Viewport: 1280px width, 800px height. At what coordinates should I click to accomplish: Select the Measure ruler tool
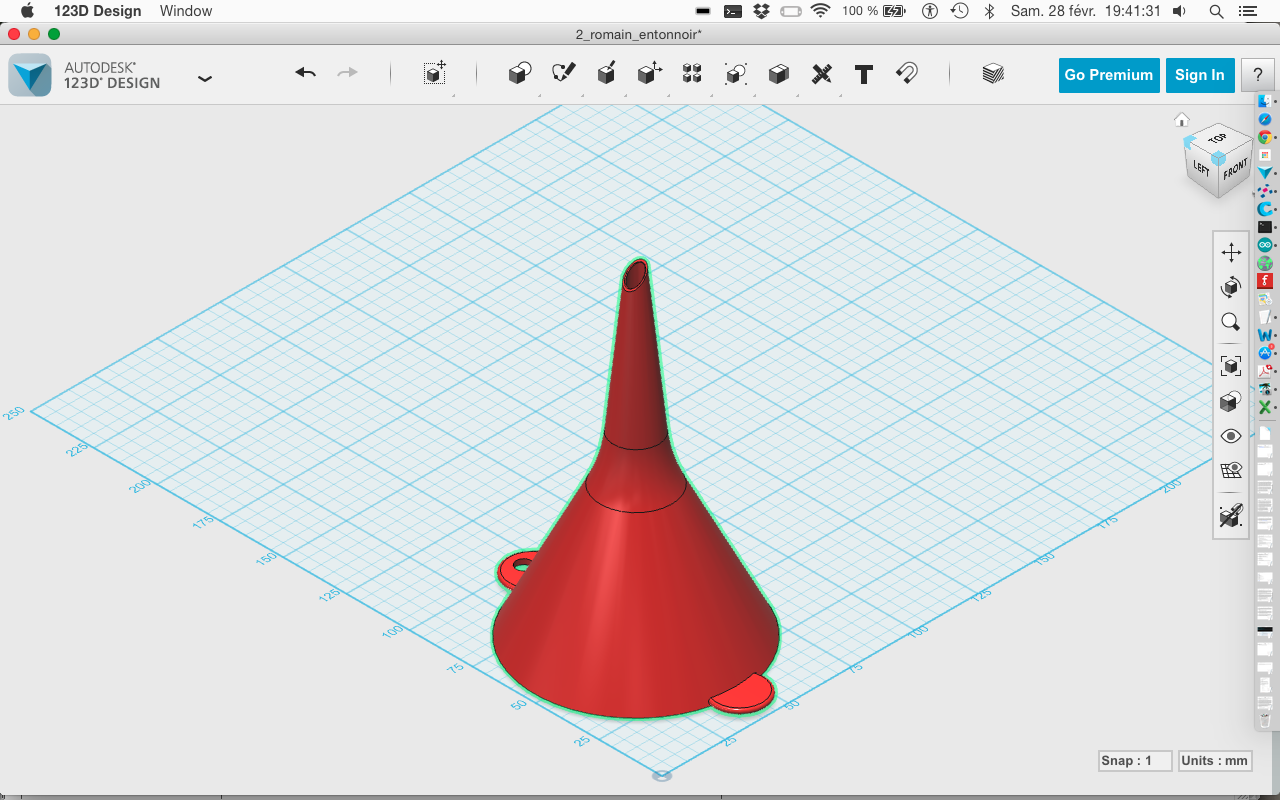tap(821, 74)
